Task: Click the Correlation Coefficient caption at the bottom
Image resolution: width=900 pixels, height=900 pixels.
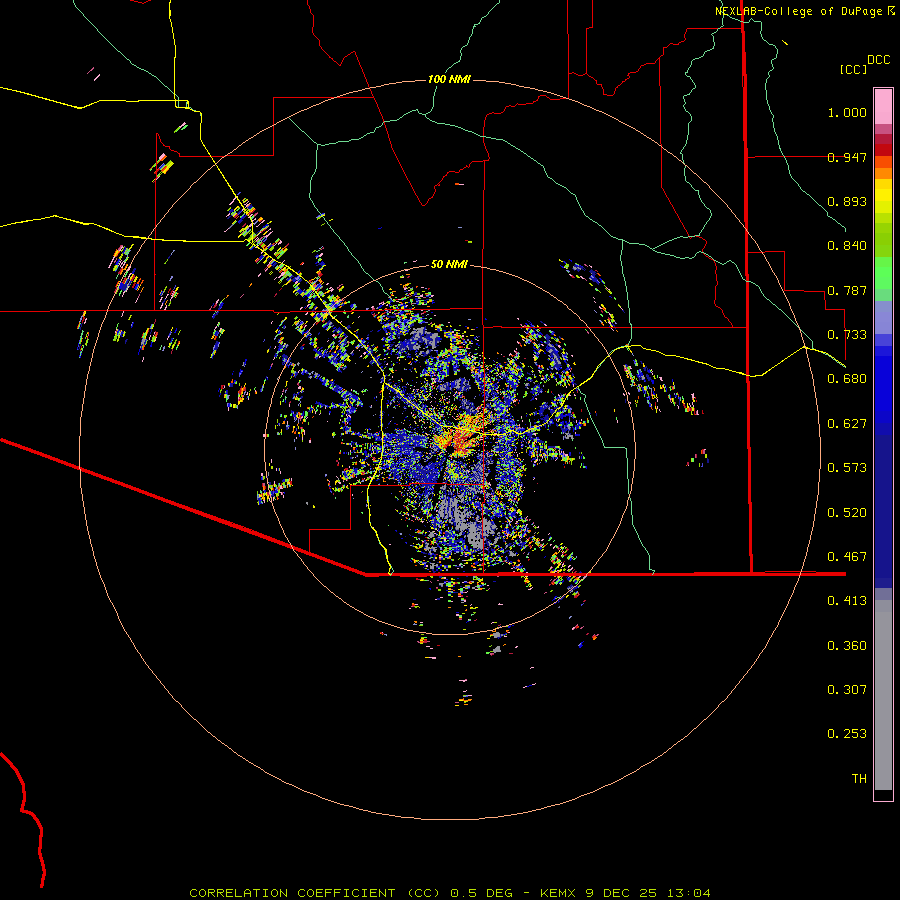Action: click(449, 893)
